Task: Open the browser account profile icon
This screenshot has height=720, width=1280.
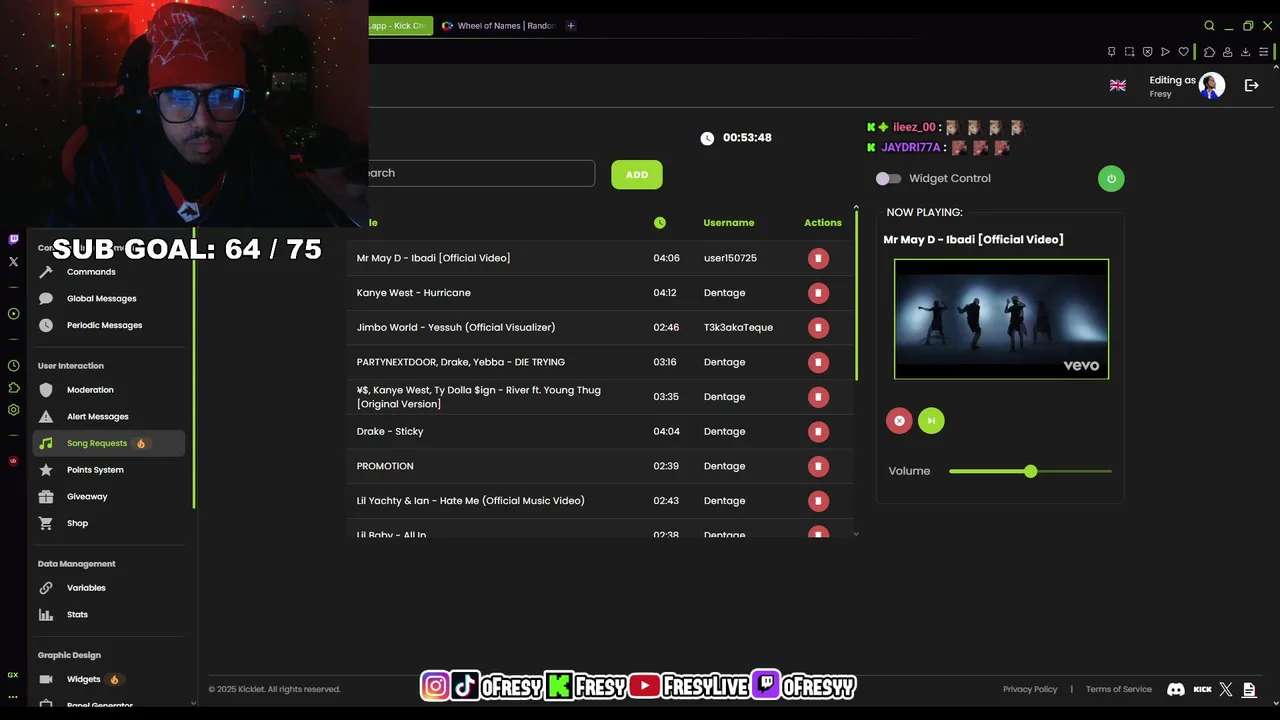Action: pyautogui.click(x=1227, y=52)
